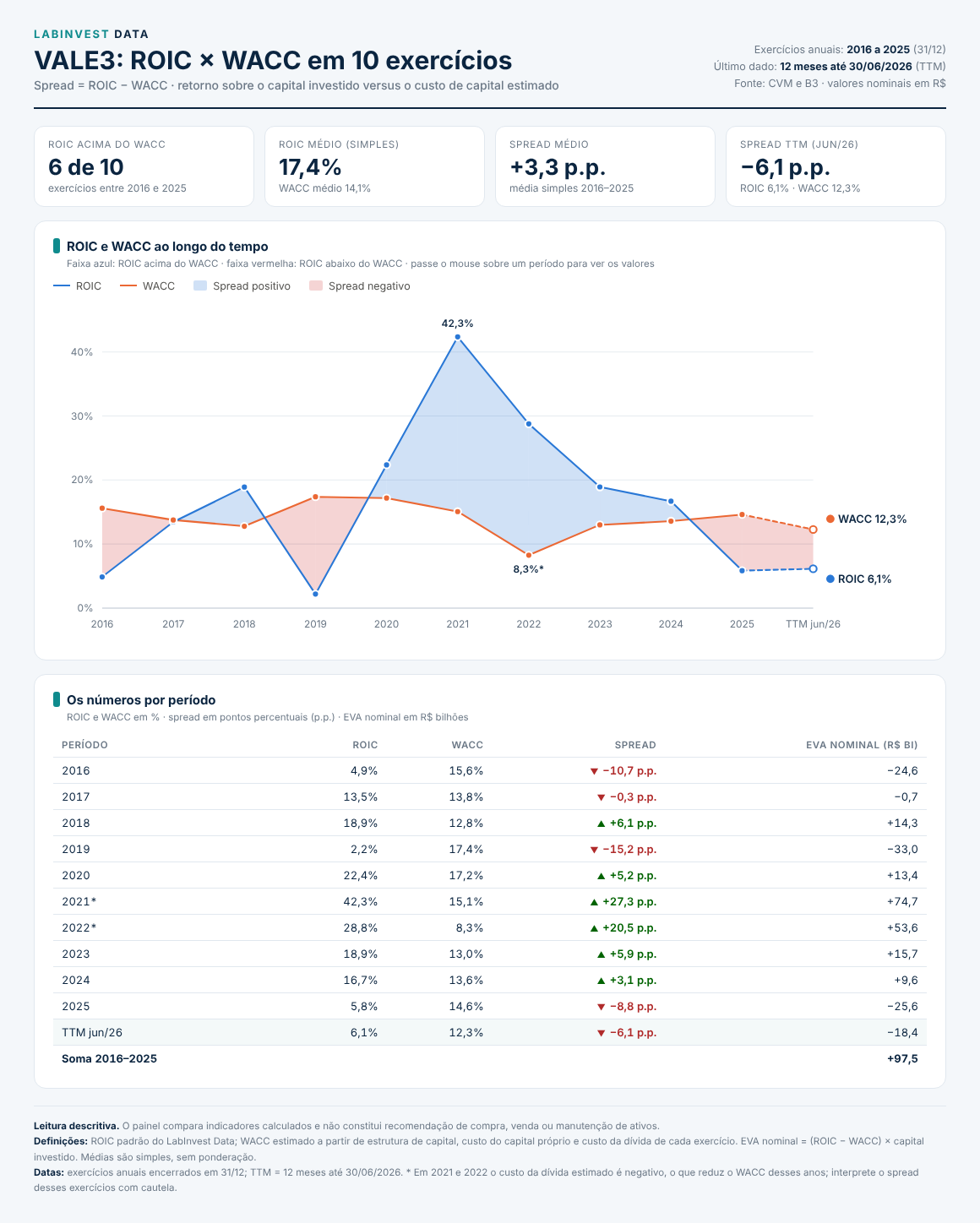The image size is (980, 1223).
Task: Click the 17,4% value in the ROIC MÉDIO card
Action: point(310,167)
